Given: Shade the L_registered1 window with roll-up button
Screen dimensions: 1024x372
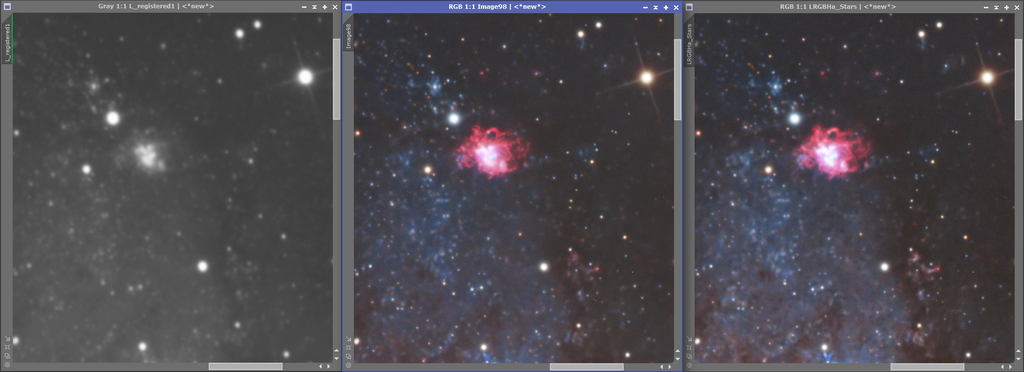Looking at the screenshot, I should [314, 7].
